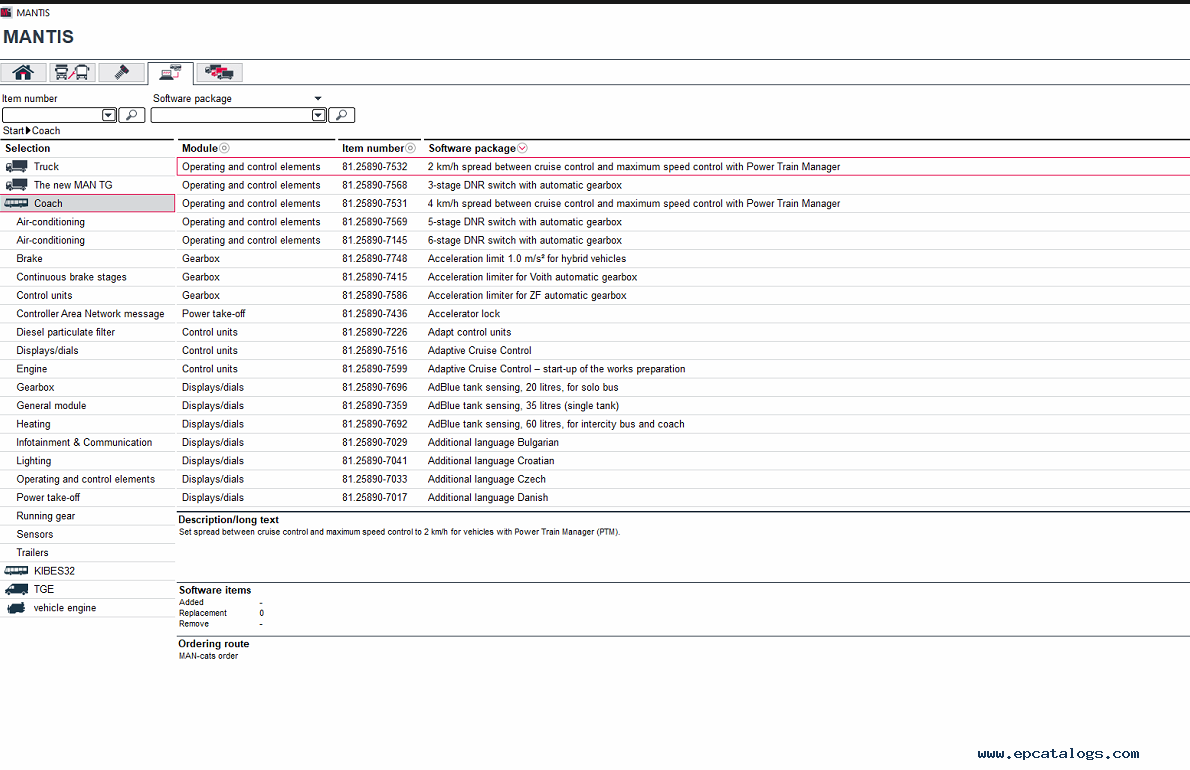The height and width of the screenshot is (770, 1190).
Task: Open the Item number dropdown arrow
Action: 109,115
